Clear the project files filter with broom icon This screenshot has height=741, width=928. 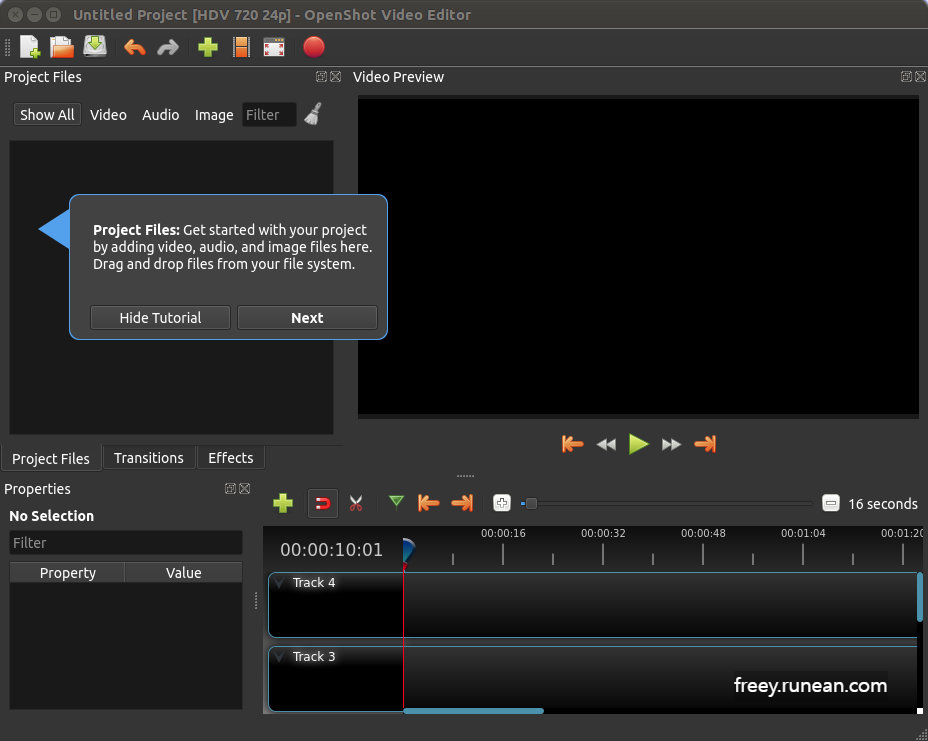point(314,114)
